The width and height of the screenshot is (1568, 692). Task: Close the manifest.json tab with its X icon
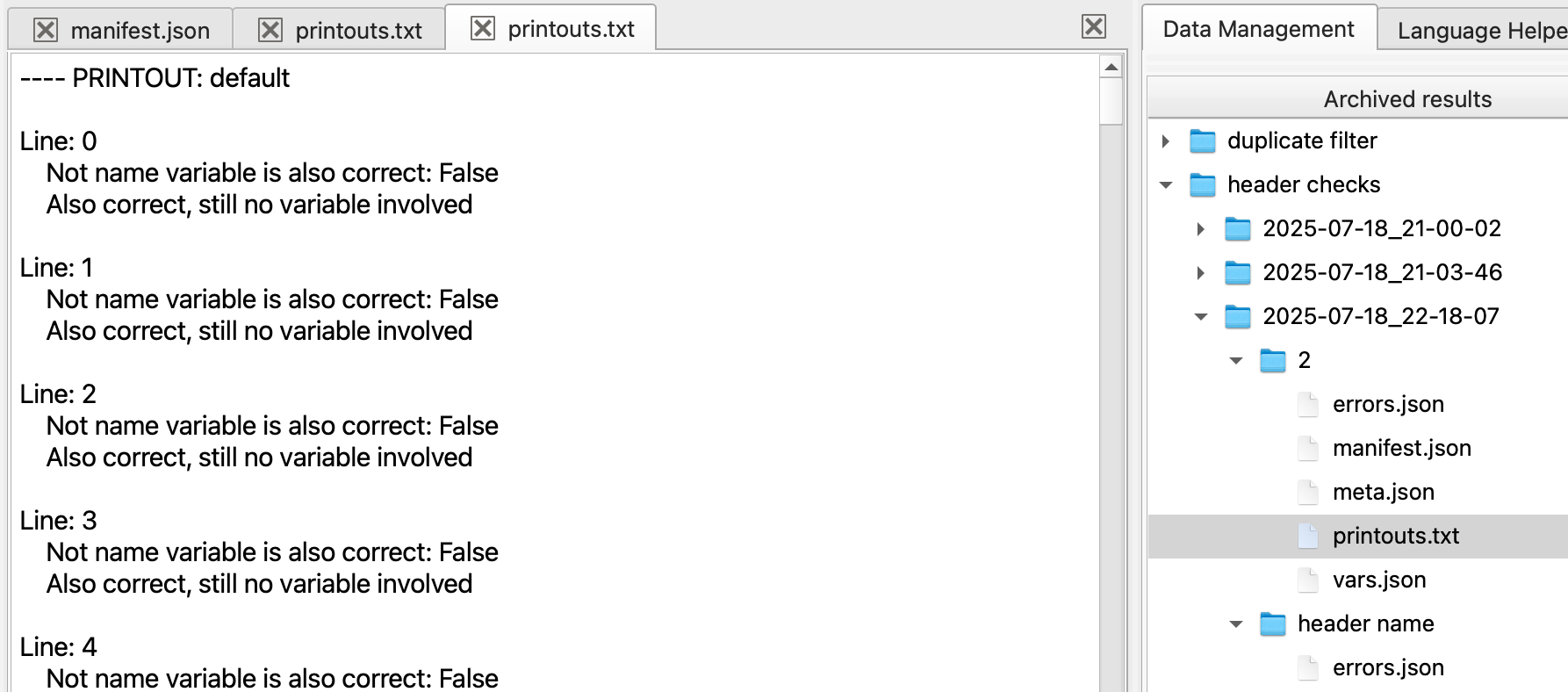tap(46, 30)
